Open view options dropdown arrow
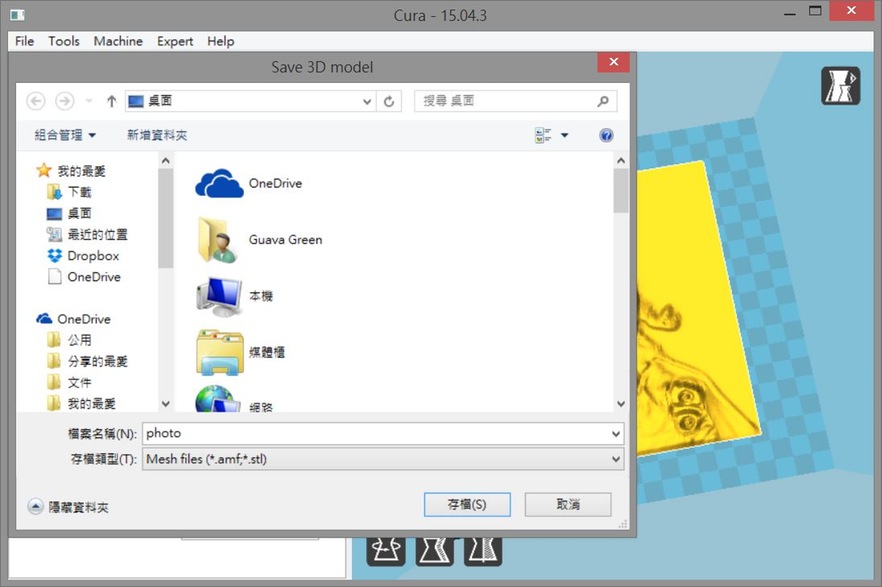This screenshot has width=882, height=587. click(x=565, y=136)
